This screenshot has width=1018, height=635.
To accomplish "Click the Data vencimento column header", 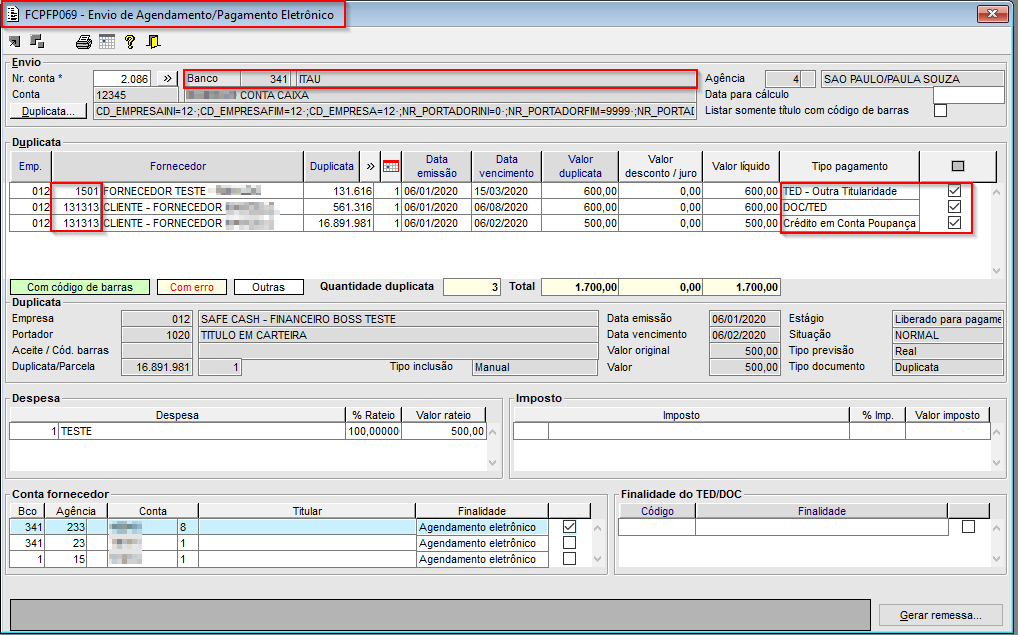I will [x=506, y=166].
